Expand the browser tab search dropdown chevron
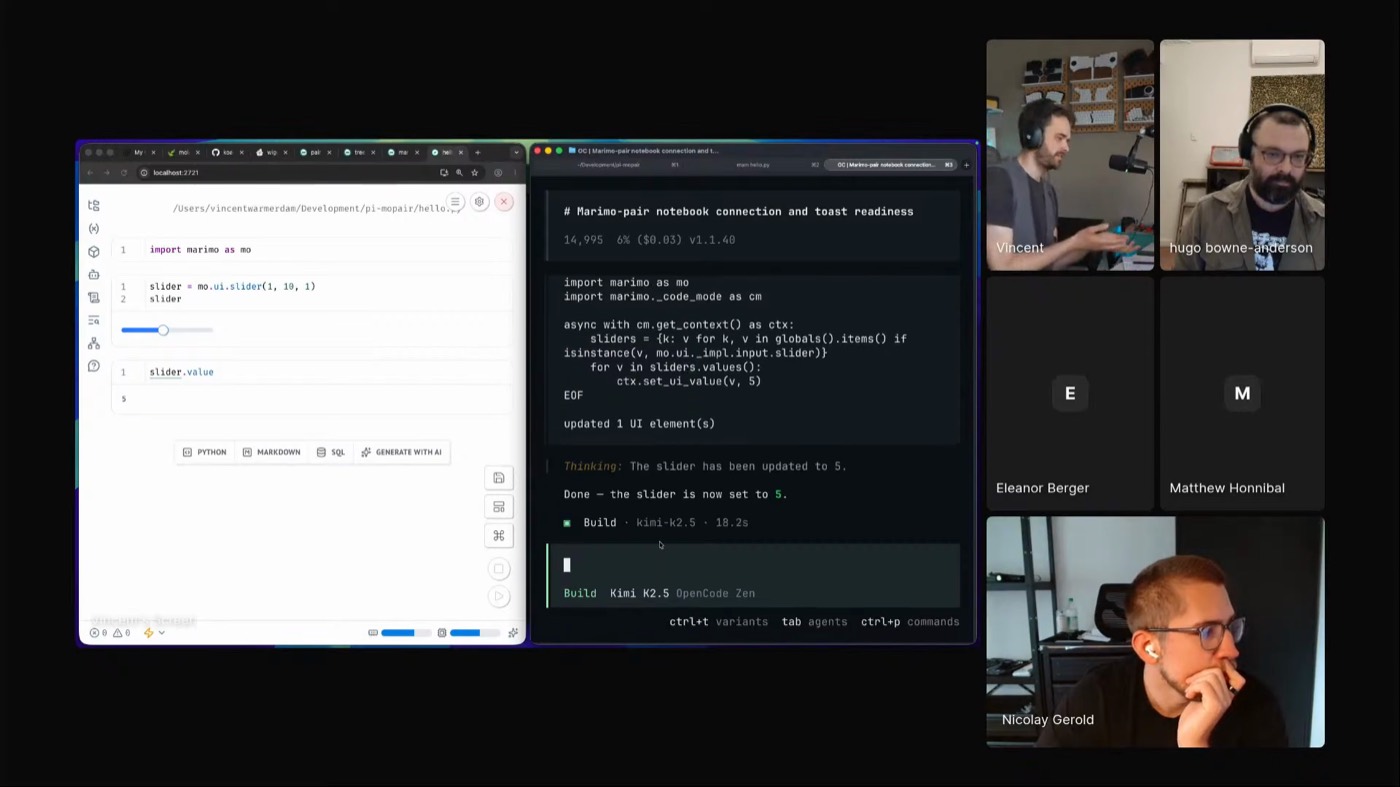 pos(516,152)
